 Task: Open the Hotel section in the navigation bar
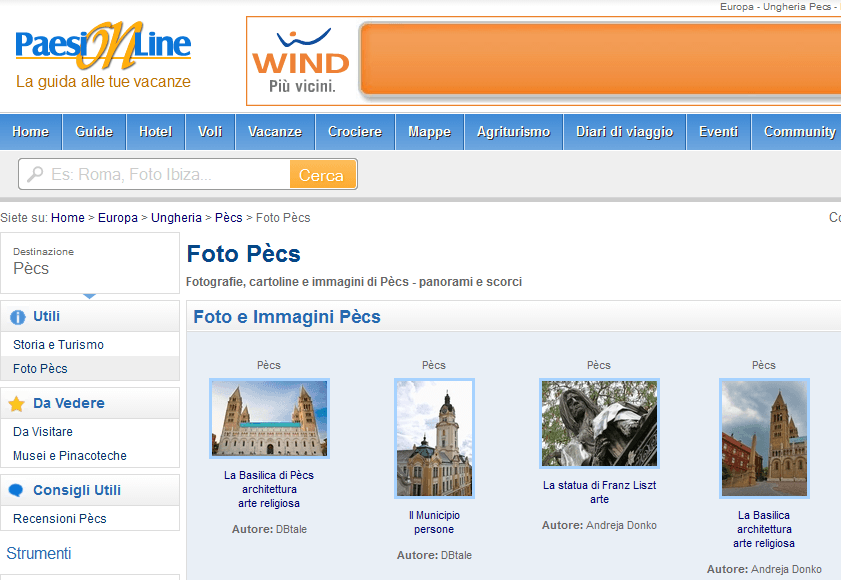[x=155, y=131]
